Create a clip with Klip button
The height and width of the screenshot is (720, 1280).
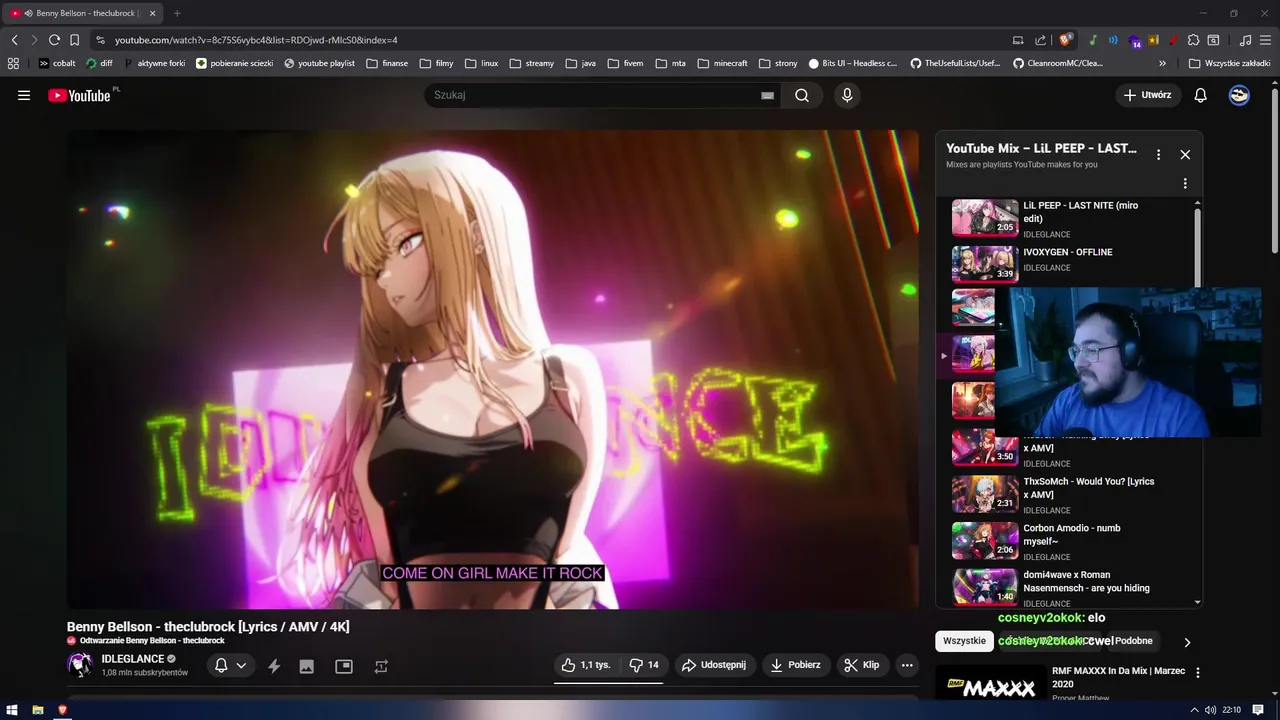[x=861, y=665]
